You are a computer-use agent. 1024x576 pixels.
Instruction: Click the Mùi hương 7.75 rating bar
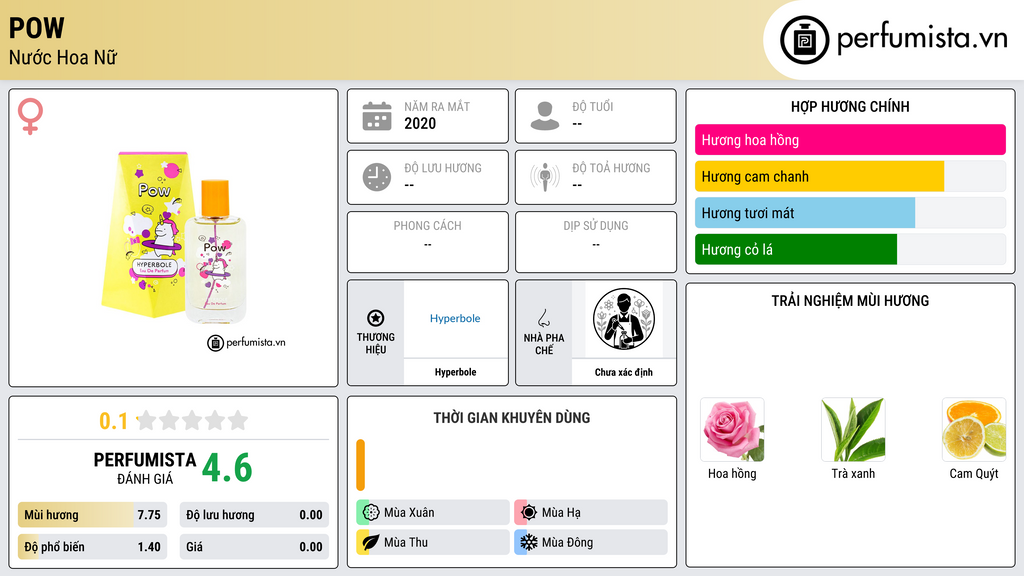(93, 515)
